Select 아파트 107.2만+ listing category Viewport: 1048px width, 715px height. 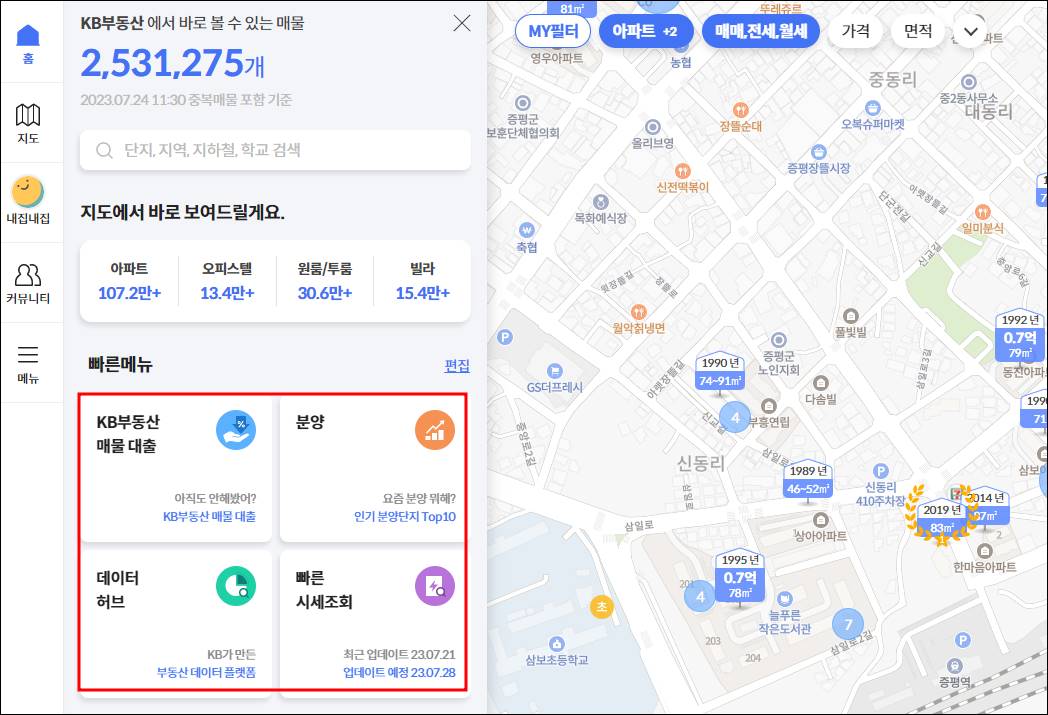click(130, 281)
